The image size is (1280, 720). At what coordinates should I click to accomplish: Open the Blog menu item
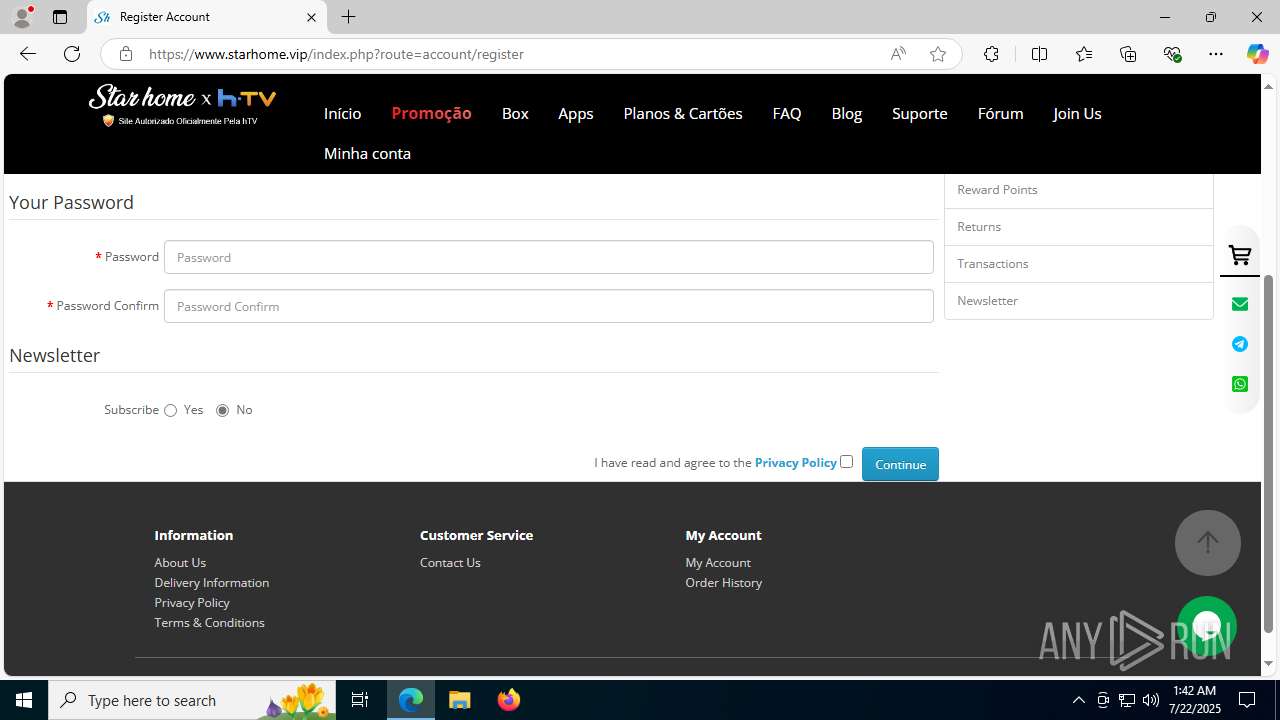point(847,114)
